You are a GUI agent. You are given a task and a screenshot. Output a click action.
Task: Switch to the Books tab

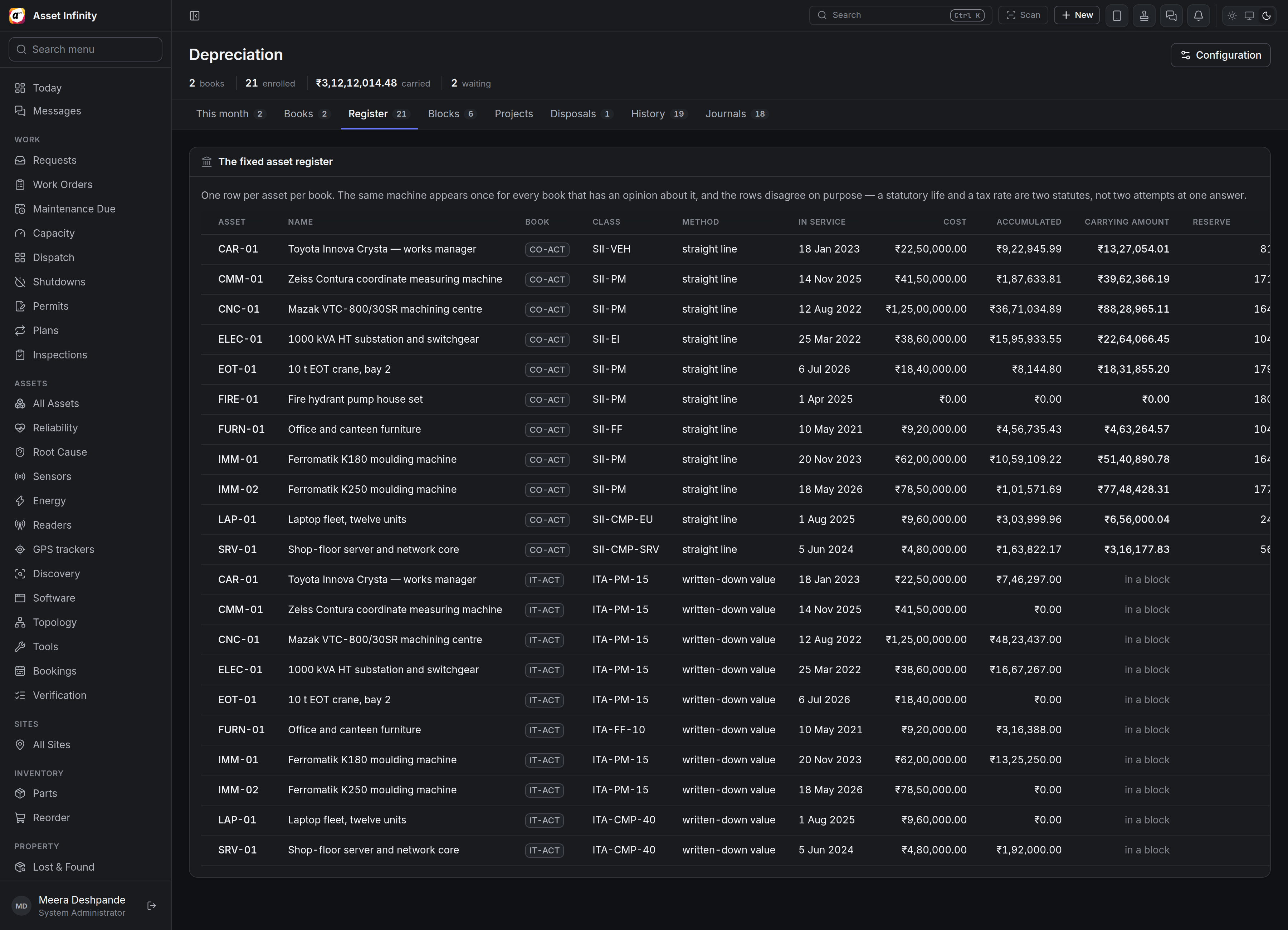[307, 114]
